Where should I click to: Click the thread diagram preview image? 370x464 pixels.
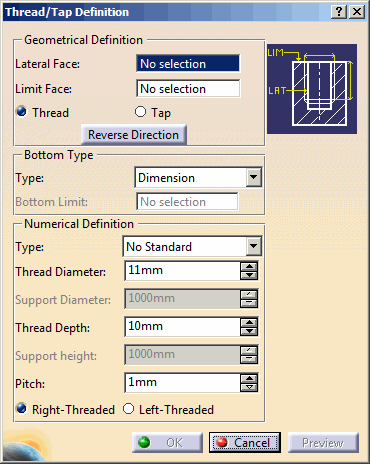312,89
